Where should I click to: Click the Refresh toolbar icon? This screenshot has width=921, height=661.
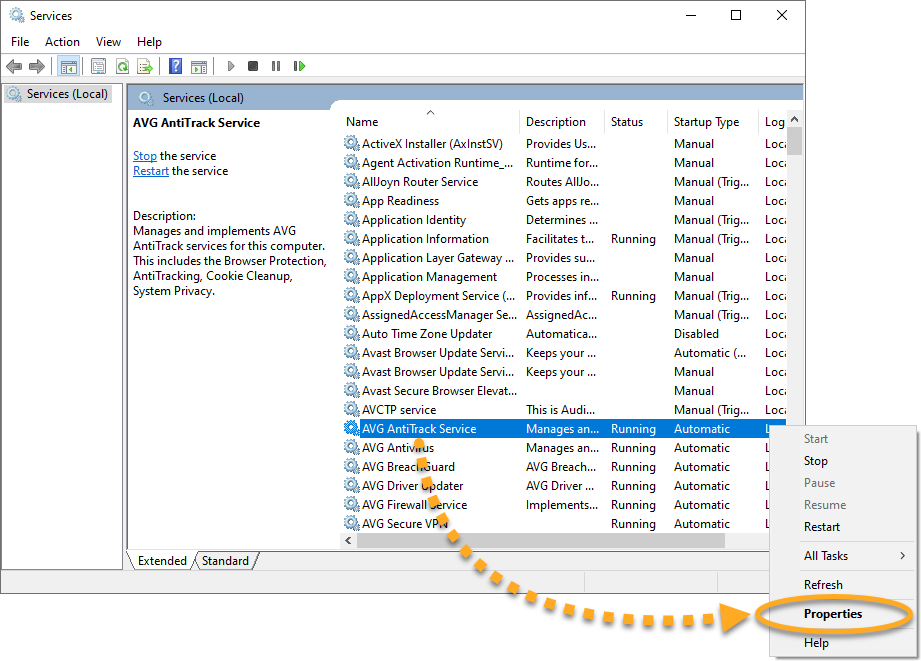(122, 67)
